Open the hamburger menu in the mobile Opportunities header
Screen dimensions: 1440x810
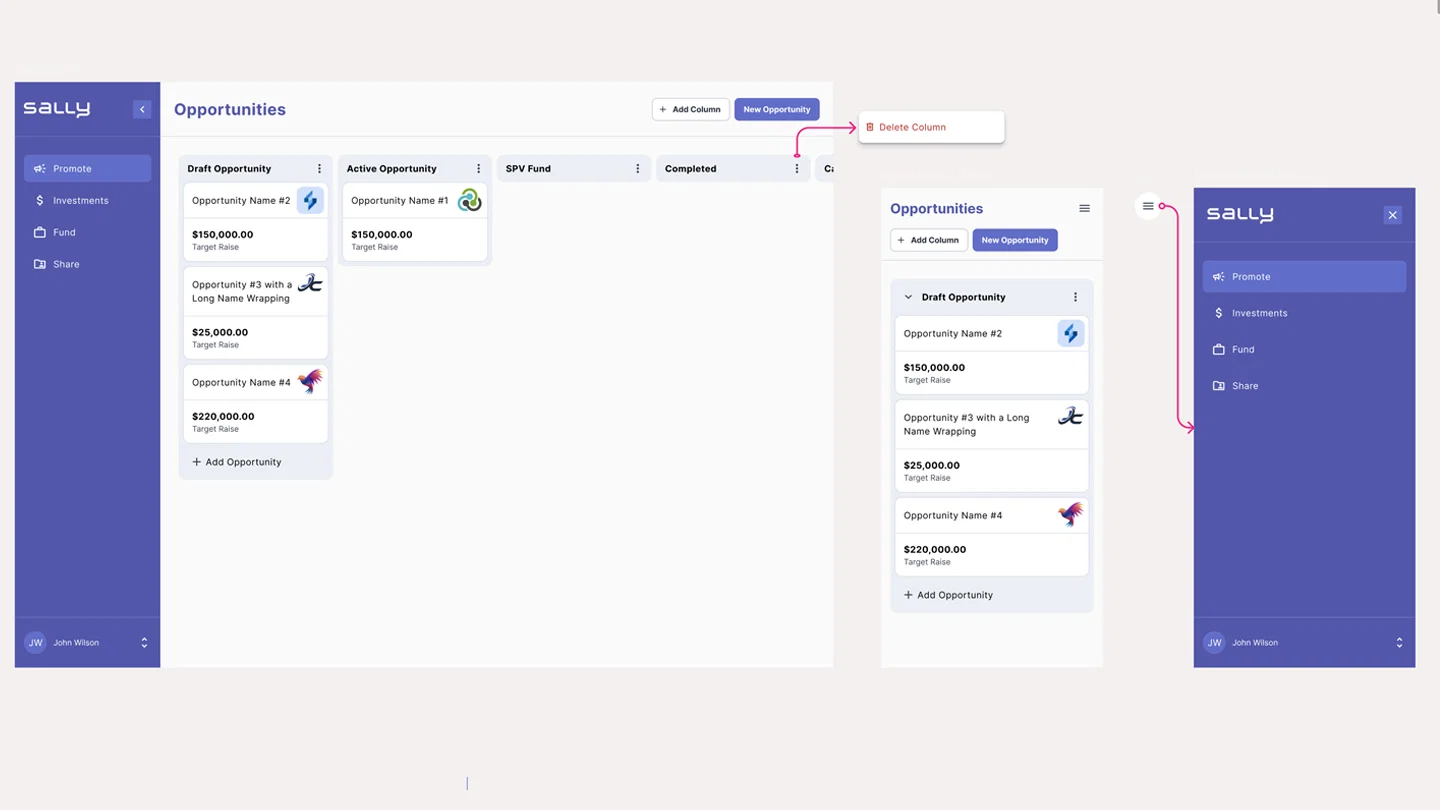pos(1084,208)
